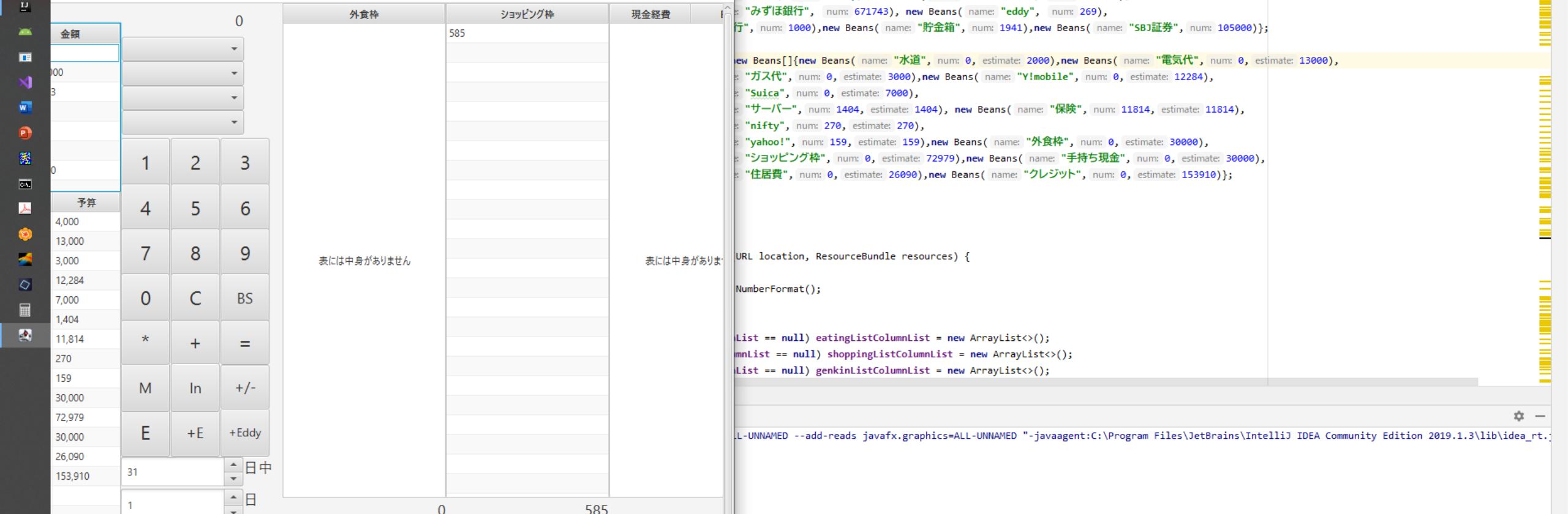Click the = equals key
This screenshot has width=1568, height=514.
245,343
